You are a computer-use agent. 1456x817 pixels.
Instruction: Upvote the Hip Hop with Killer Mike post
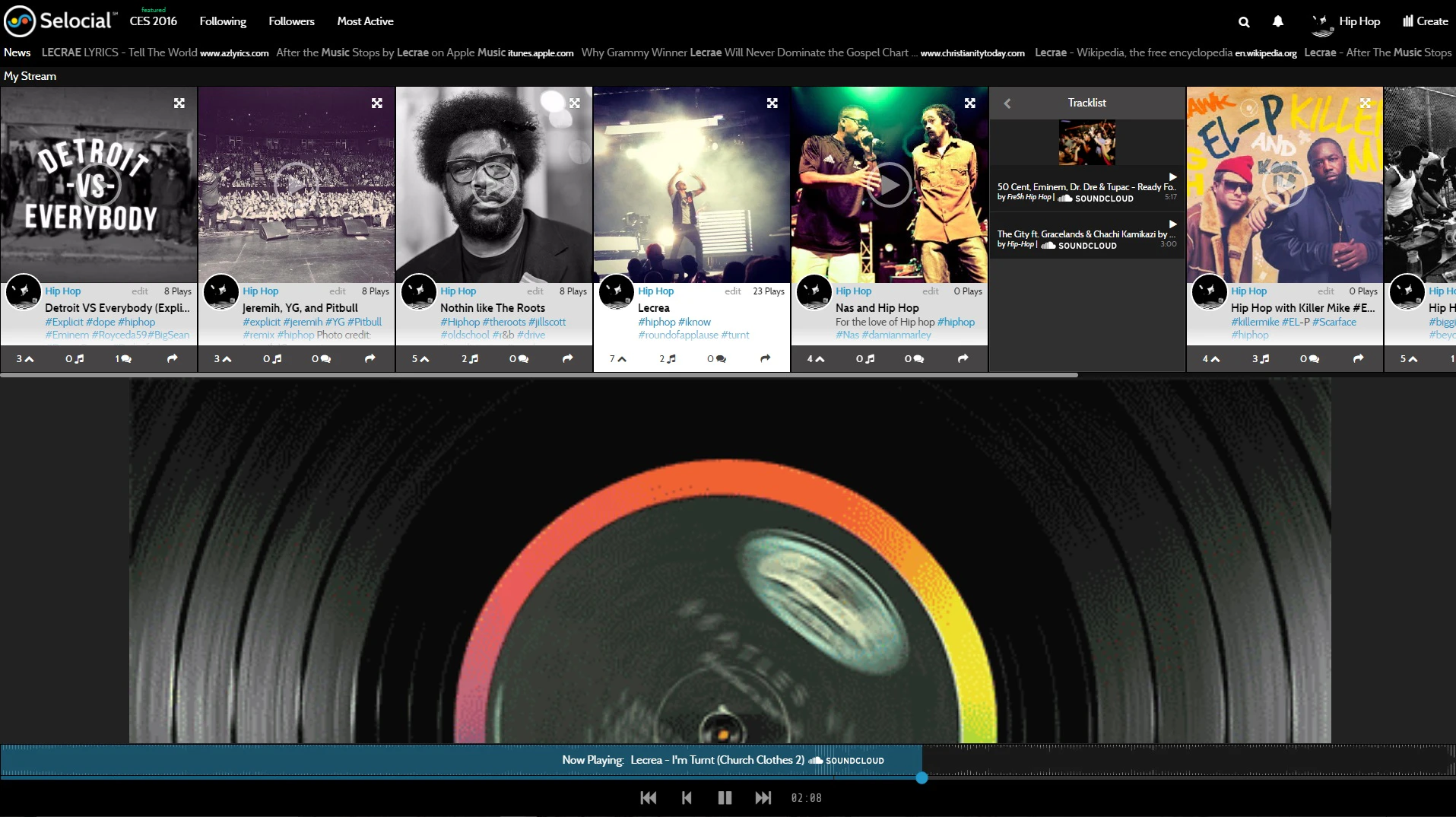click(1211, 358)
